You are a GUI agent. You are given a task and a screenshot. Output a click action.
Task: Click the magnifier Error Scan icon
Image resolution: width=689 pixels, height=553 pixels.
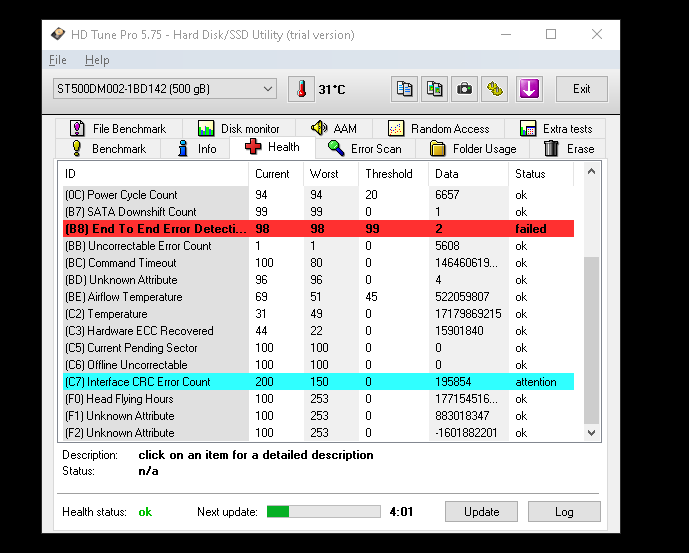(336, 149)
